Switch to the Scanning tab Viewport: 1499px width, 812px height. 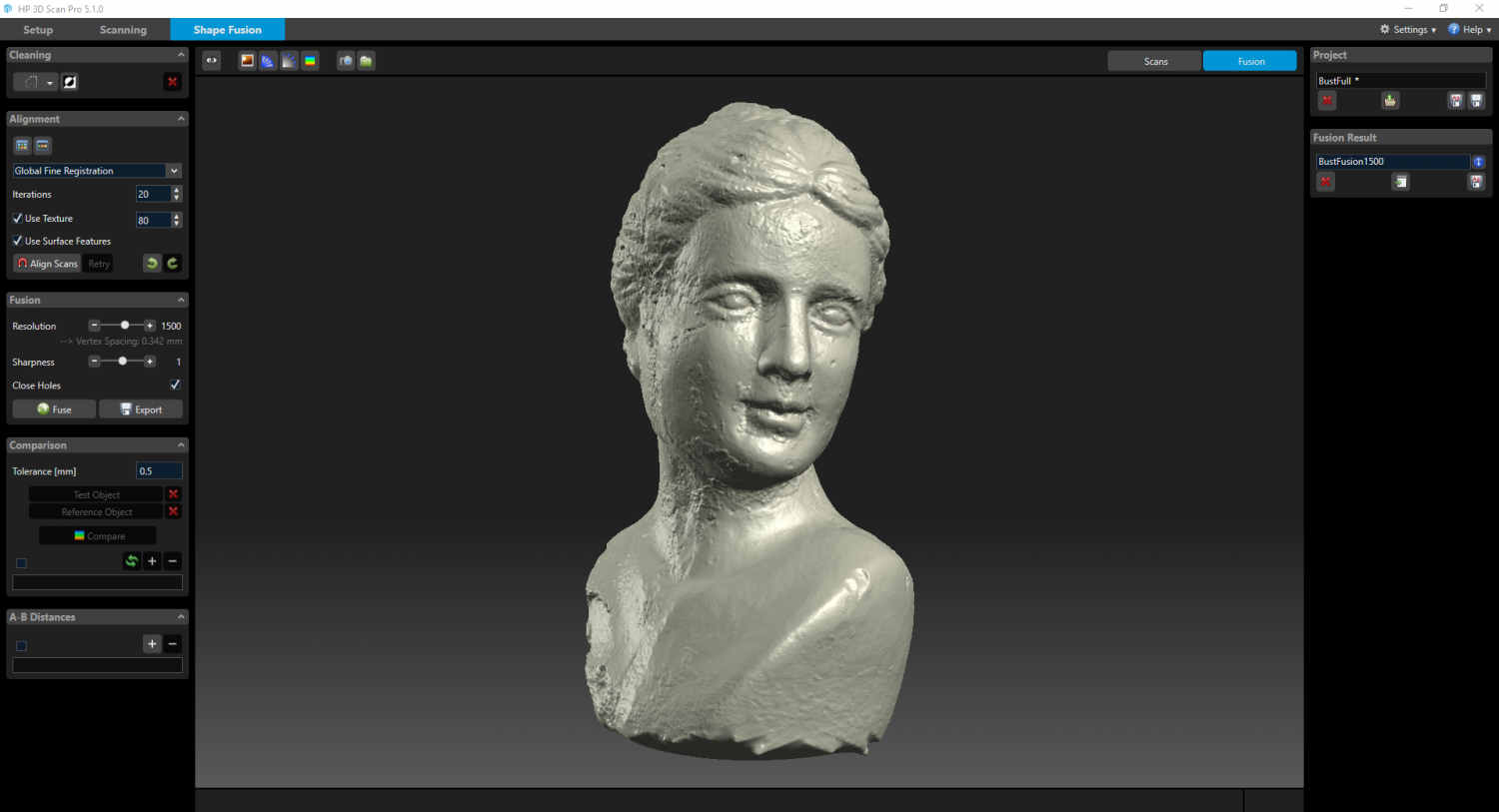point(123,29)
